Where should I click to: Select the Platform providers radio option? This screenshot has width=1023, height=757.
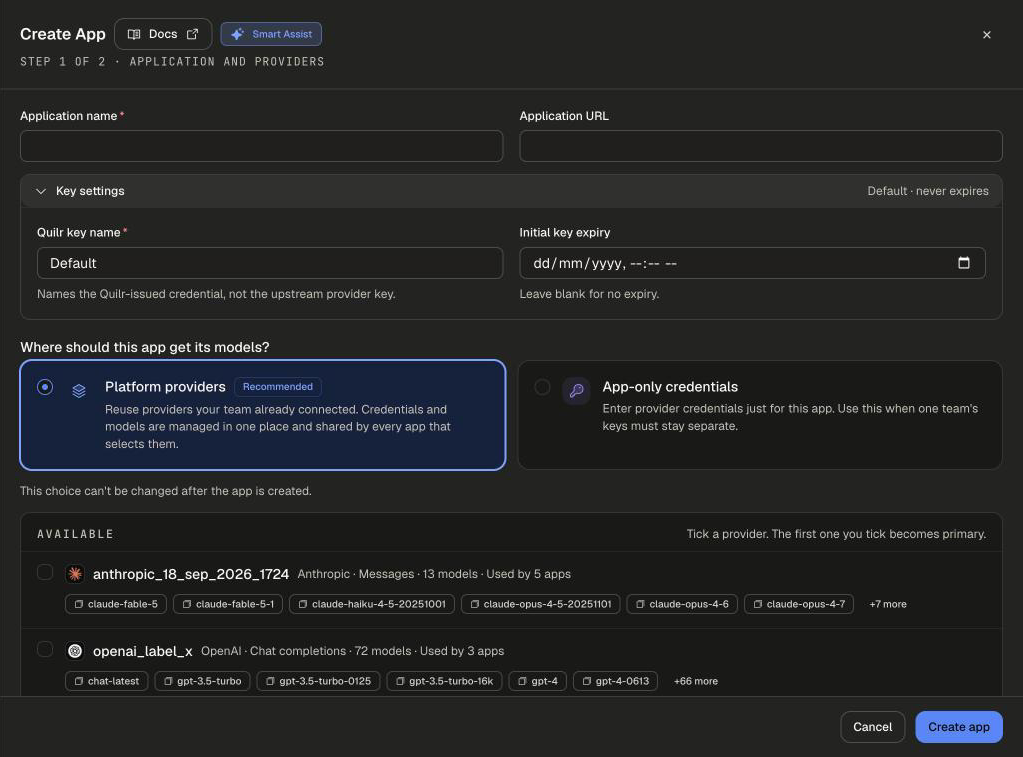(45, 387)
